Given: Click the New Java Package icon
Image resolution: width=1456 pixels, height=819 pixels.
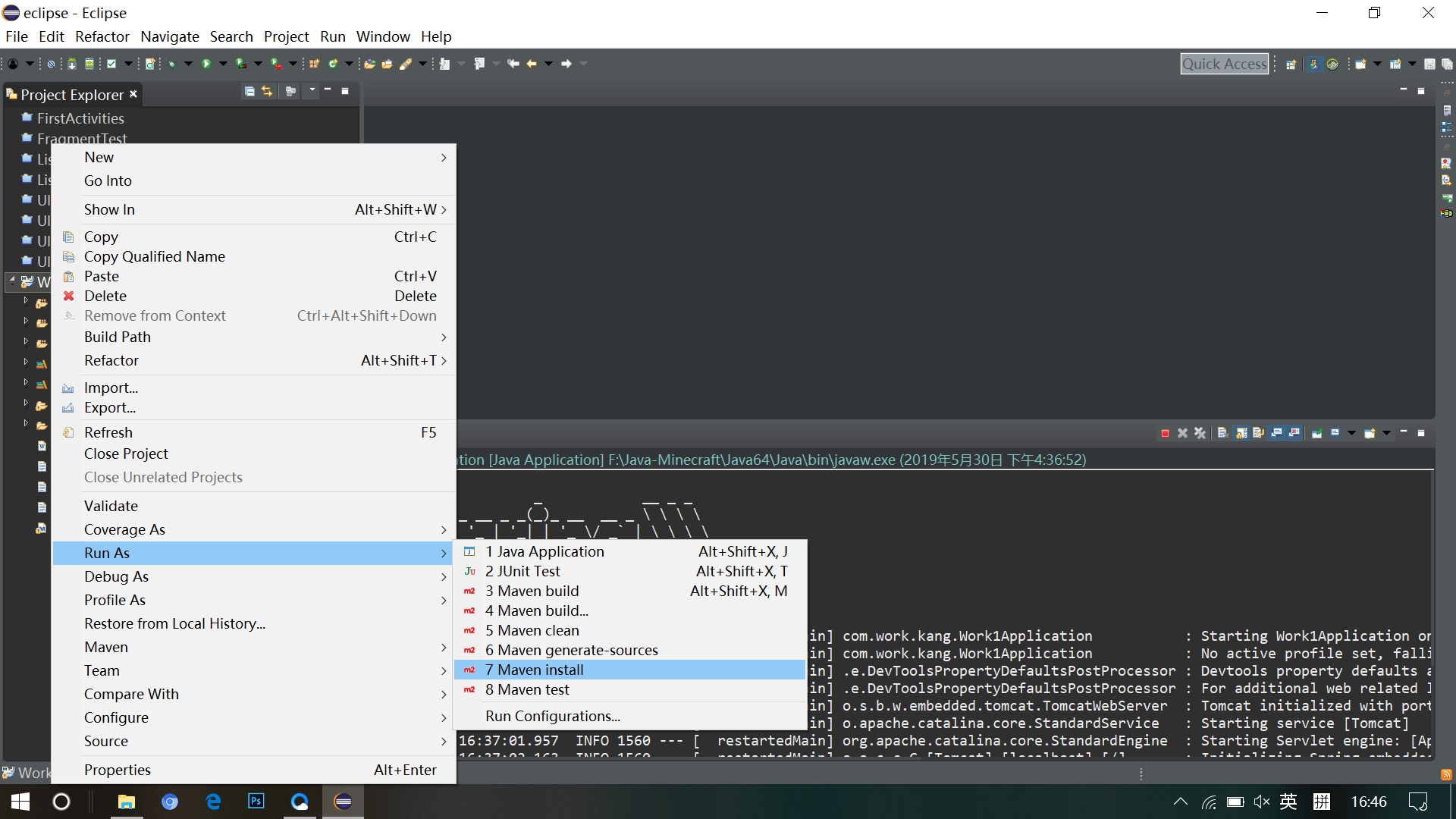Looking at the screenshot, I should [x=314, y=64].
